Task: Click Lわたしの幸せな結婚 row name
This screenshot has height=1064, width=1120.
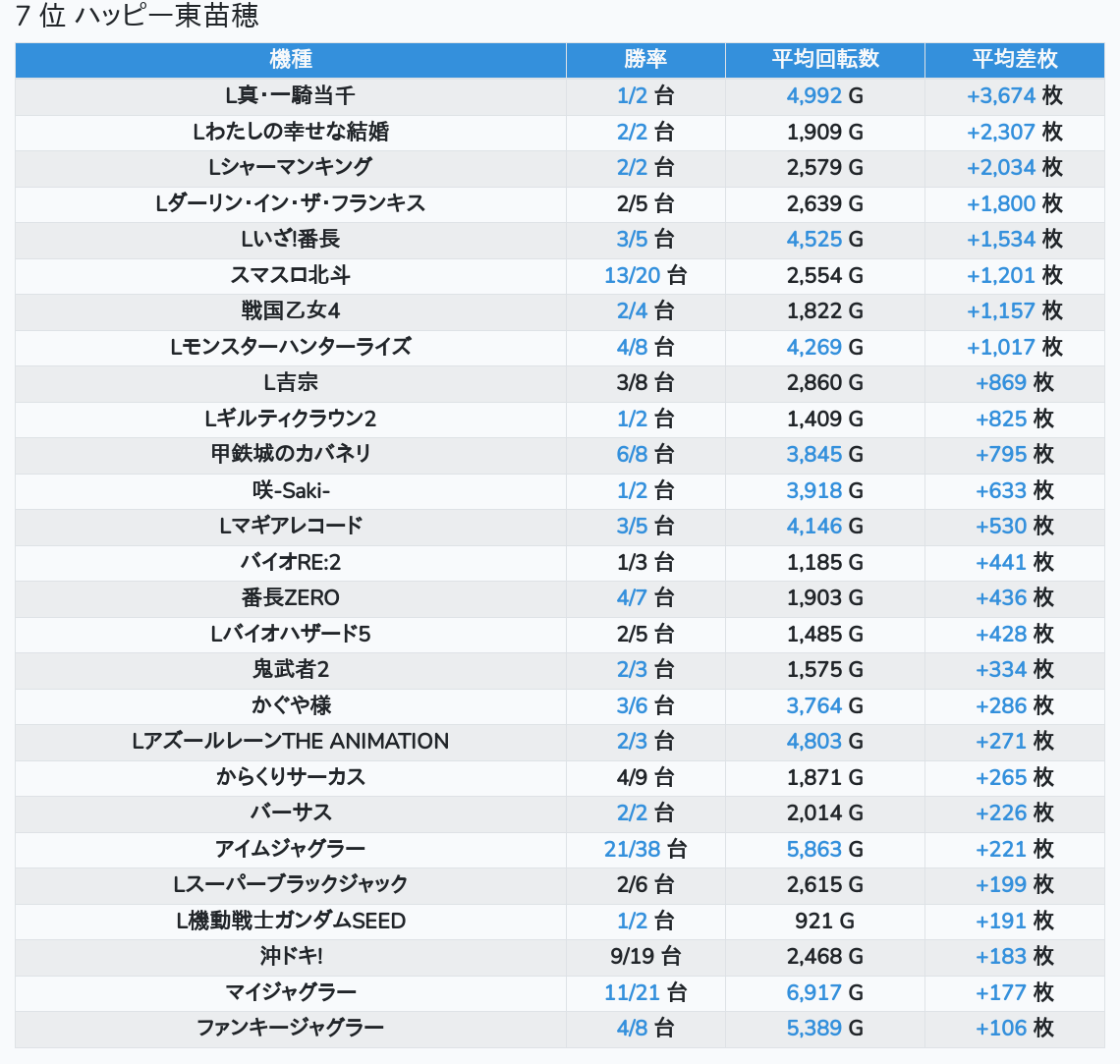Action: (x=291, y=132)
